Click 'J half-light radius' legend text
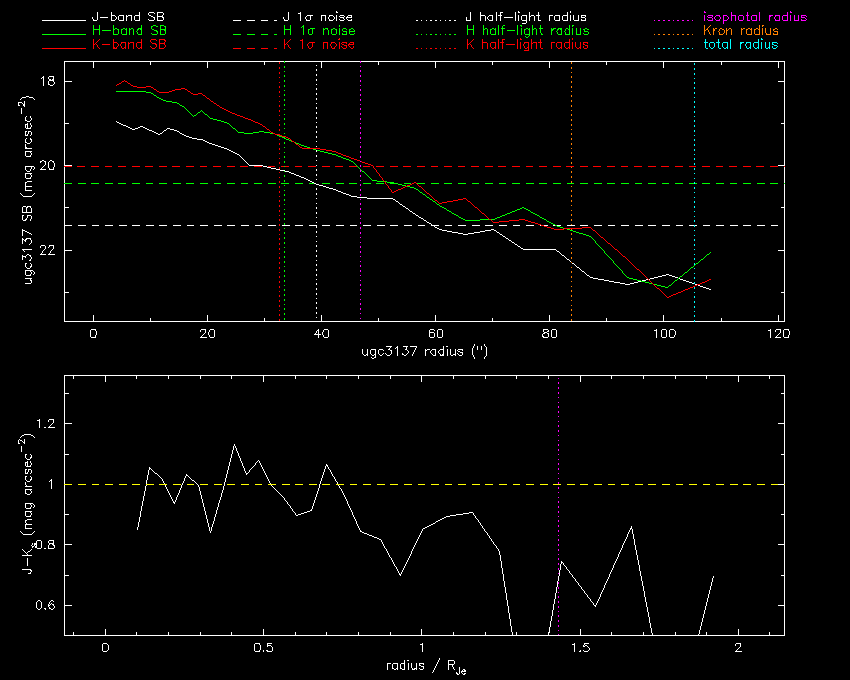 pyautogui.click(x=526, y=17)
